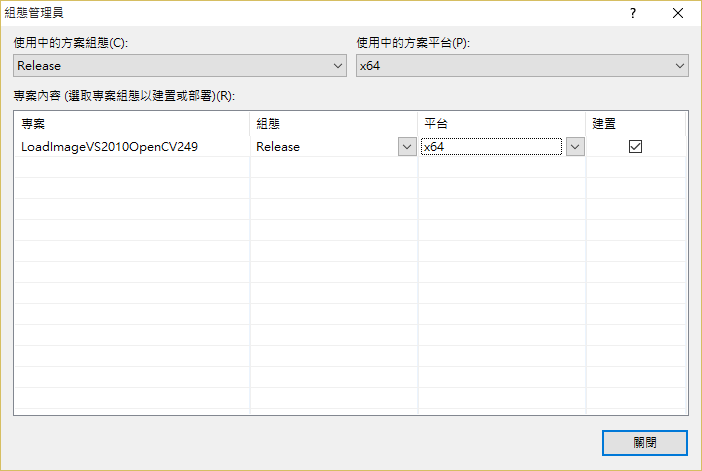Click the 平台 column header
This screenshot has width=702, height=471.
(x=501, y=124)
